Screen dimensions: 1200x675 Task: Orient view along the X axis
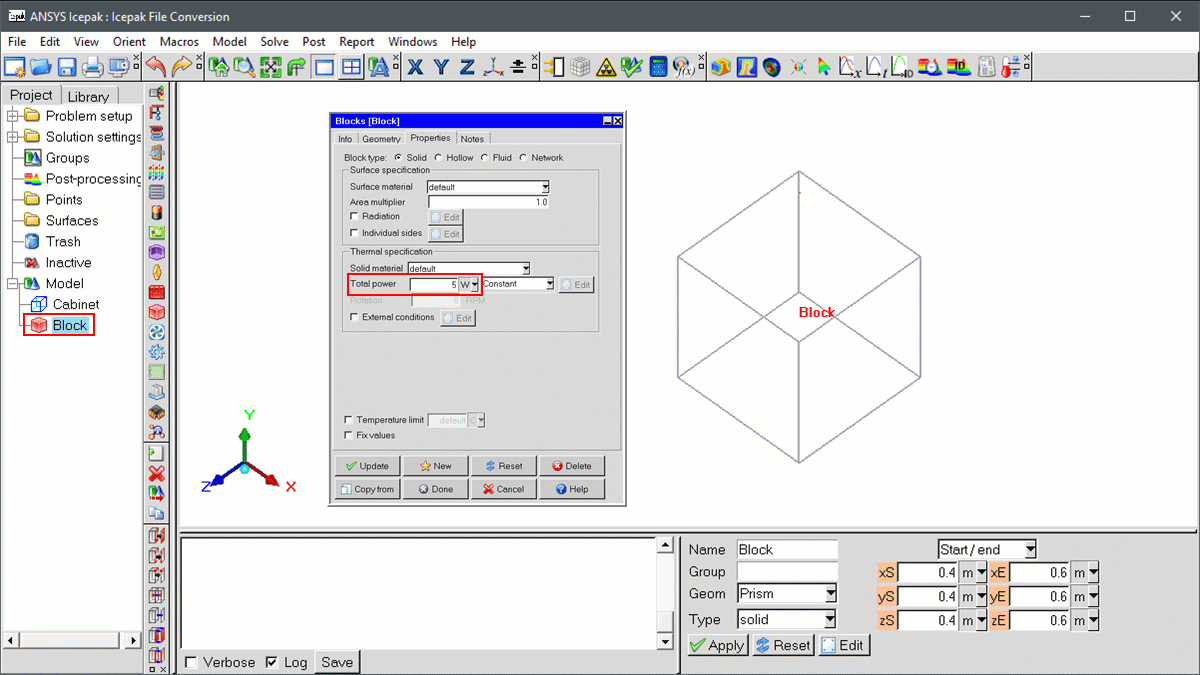click(x=415, y=67)
